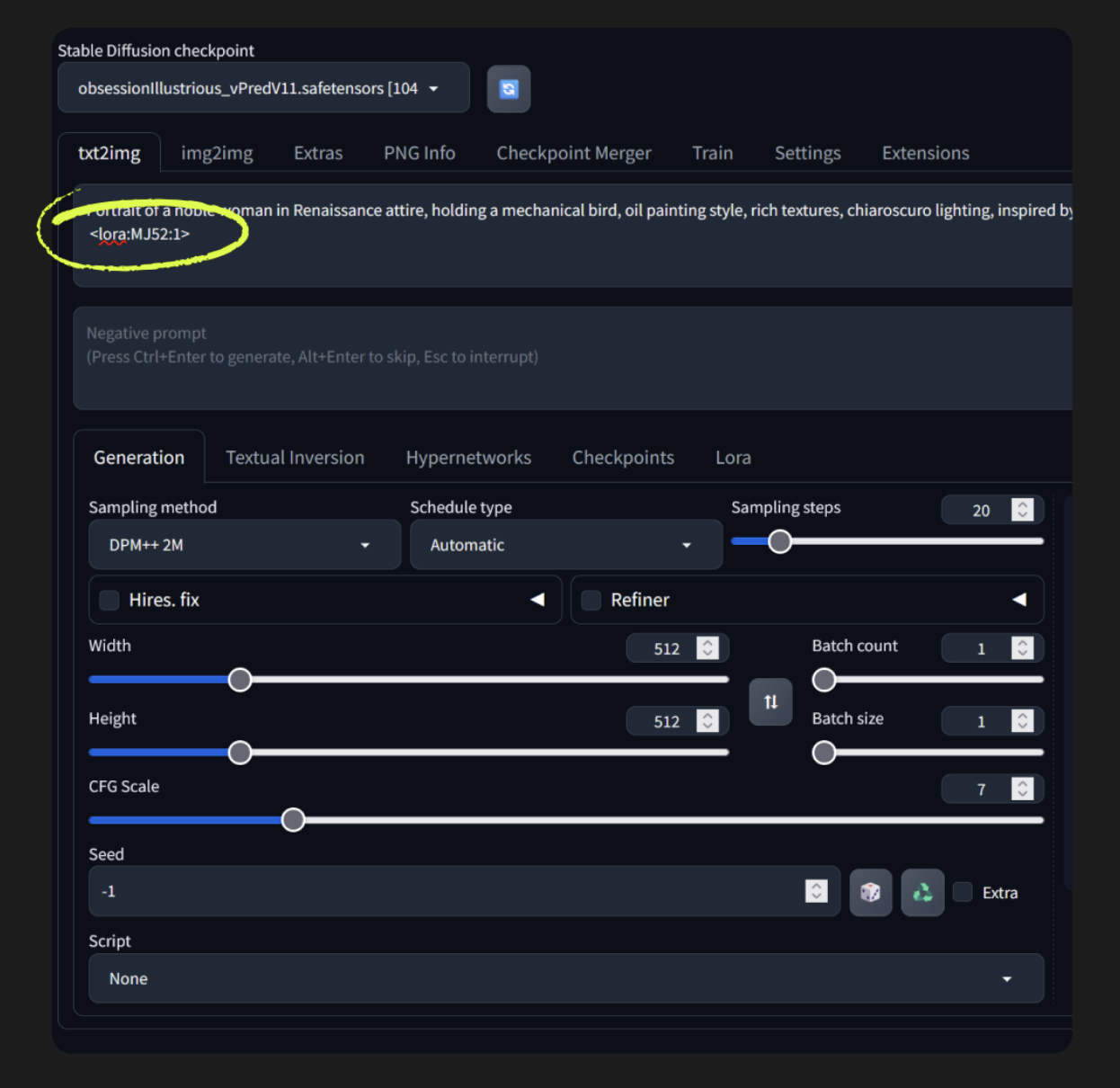Enable the Hires. fix checkbox

[x=110, y=601]
